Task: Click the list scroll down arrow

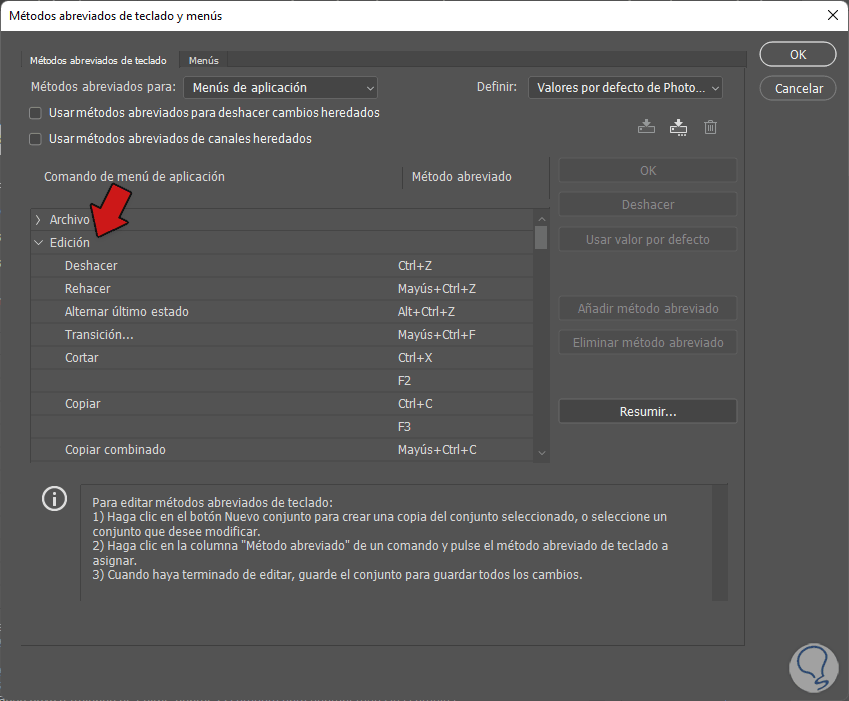Action: [541, 453]
